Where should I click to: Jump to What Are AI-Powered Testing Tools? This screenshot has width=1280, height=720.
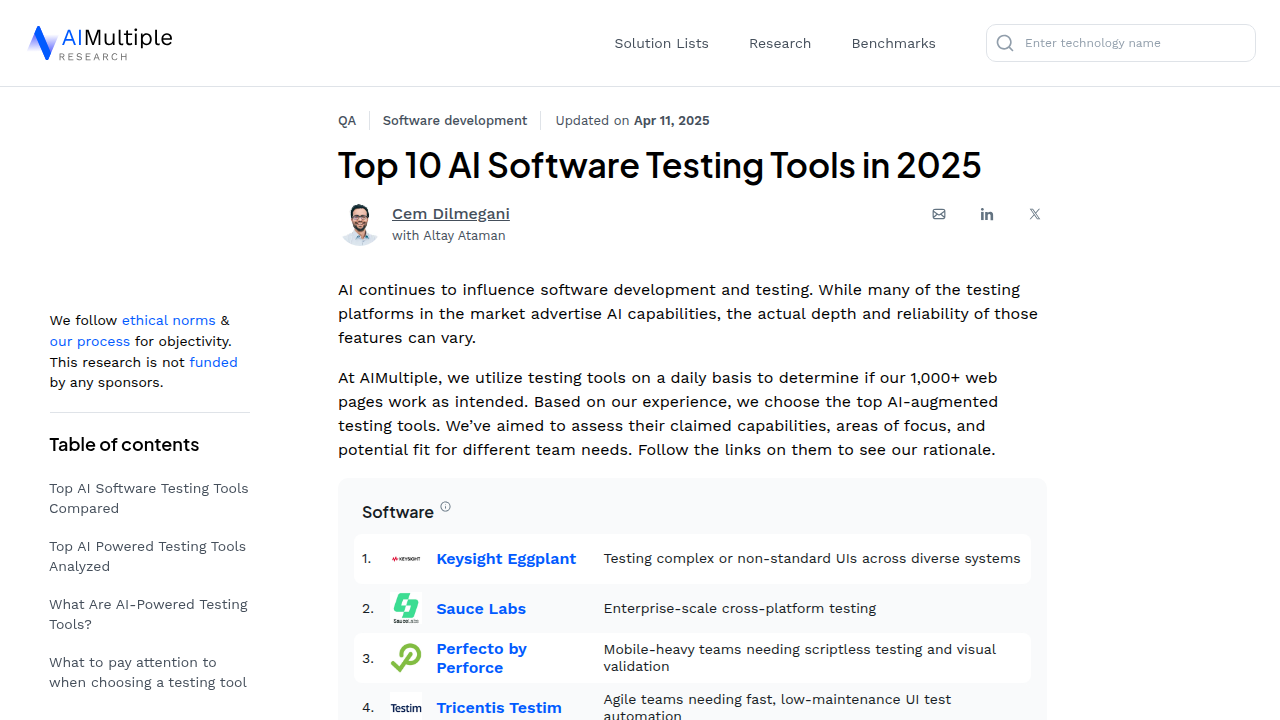point(148,614)
